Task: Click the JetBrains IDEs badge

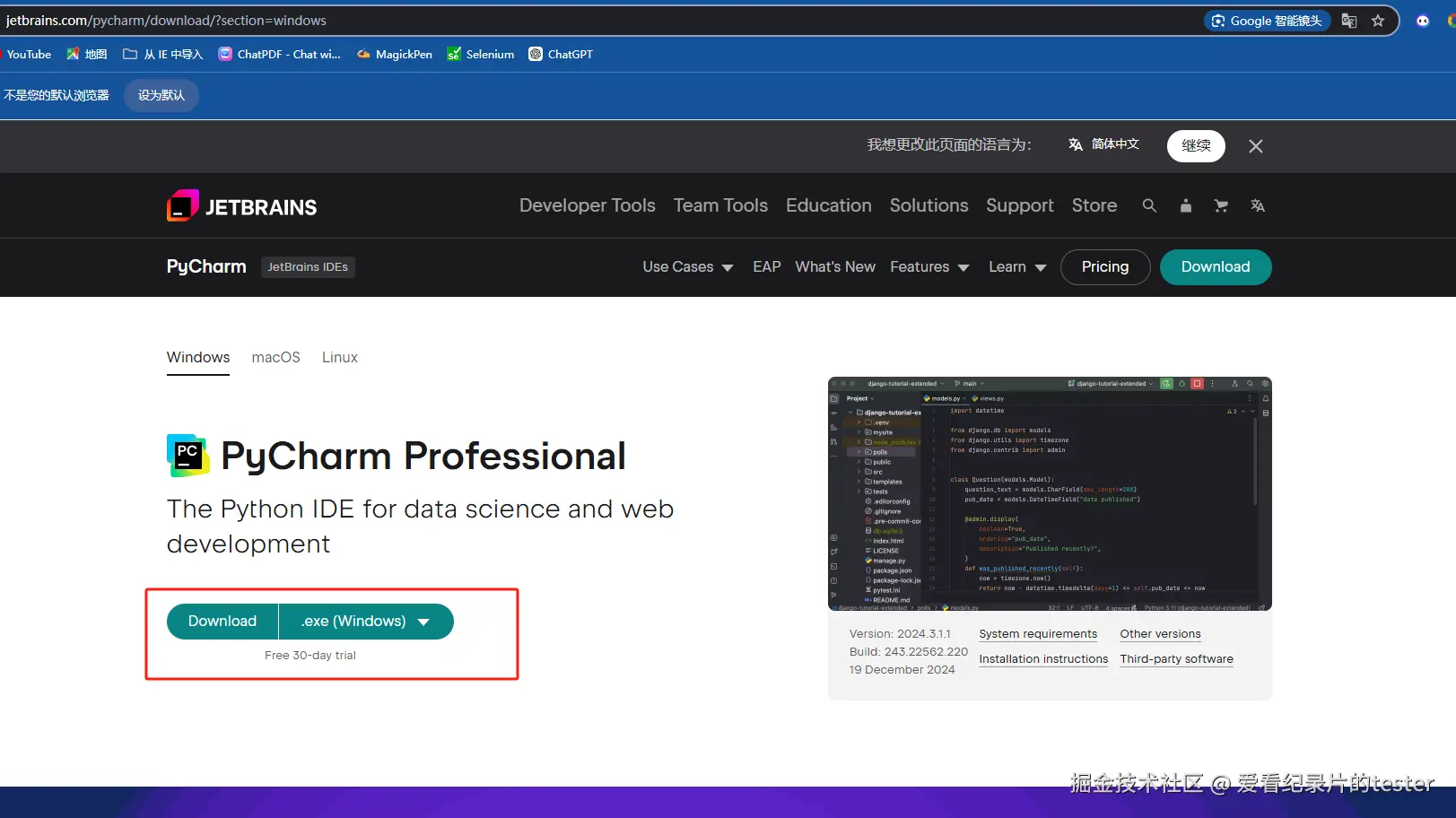Action: click(x=308, y=267)
